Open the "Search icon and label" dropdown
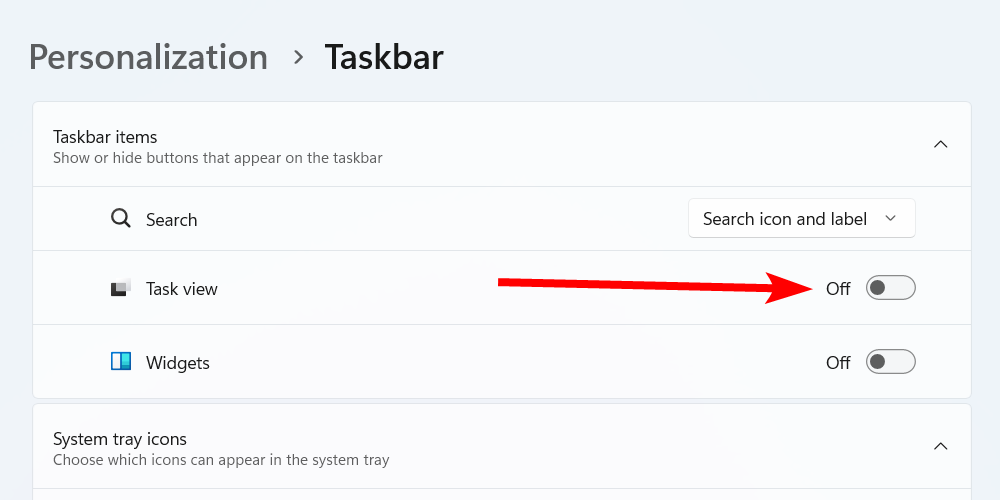The image size is (1000, 500). click(784, 219)
